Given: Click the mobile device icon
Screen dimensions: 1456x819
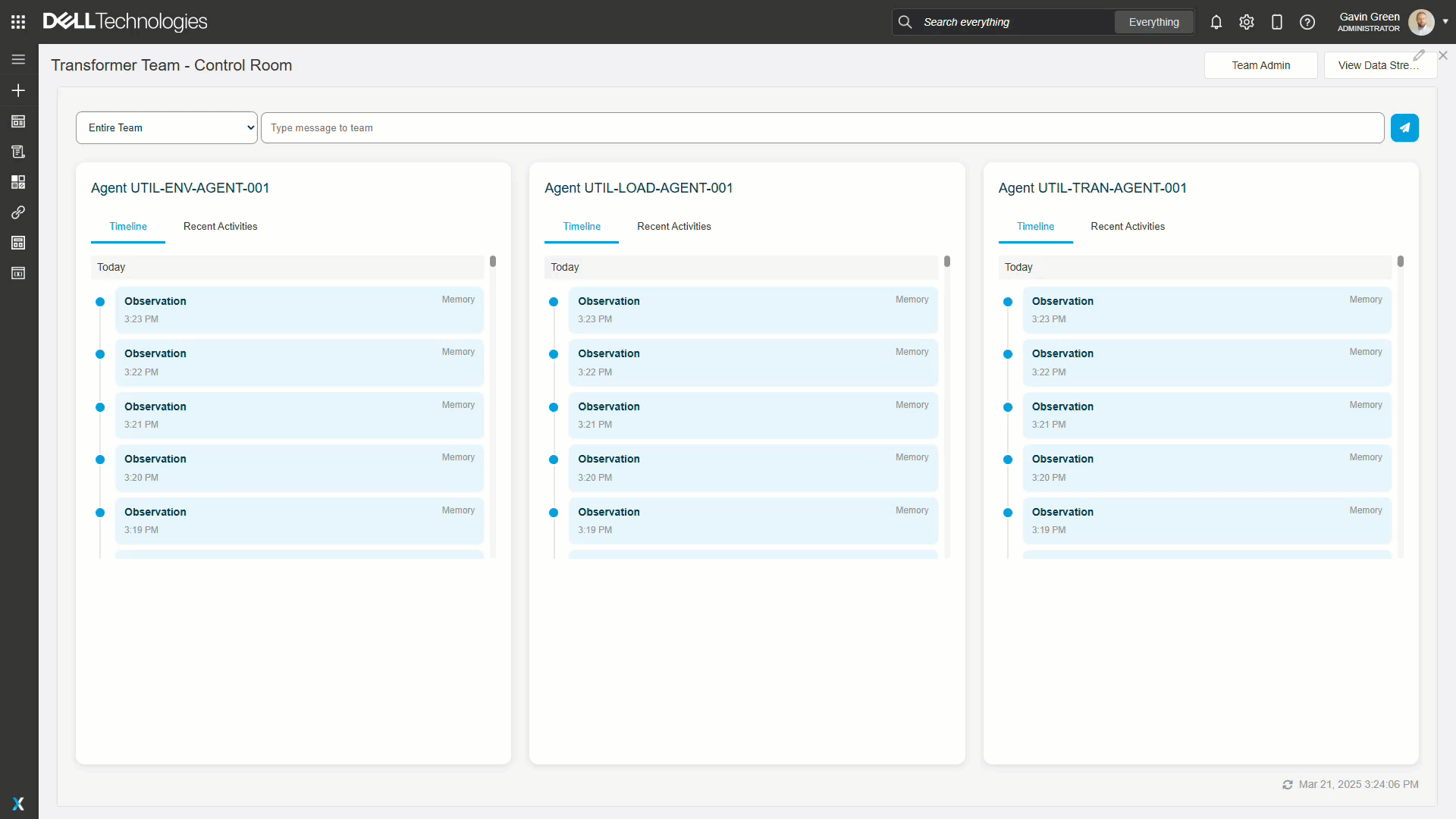Looking at the screenshot, I should click(x=1277, y=22).
